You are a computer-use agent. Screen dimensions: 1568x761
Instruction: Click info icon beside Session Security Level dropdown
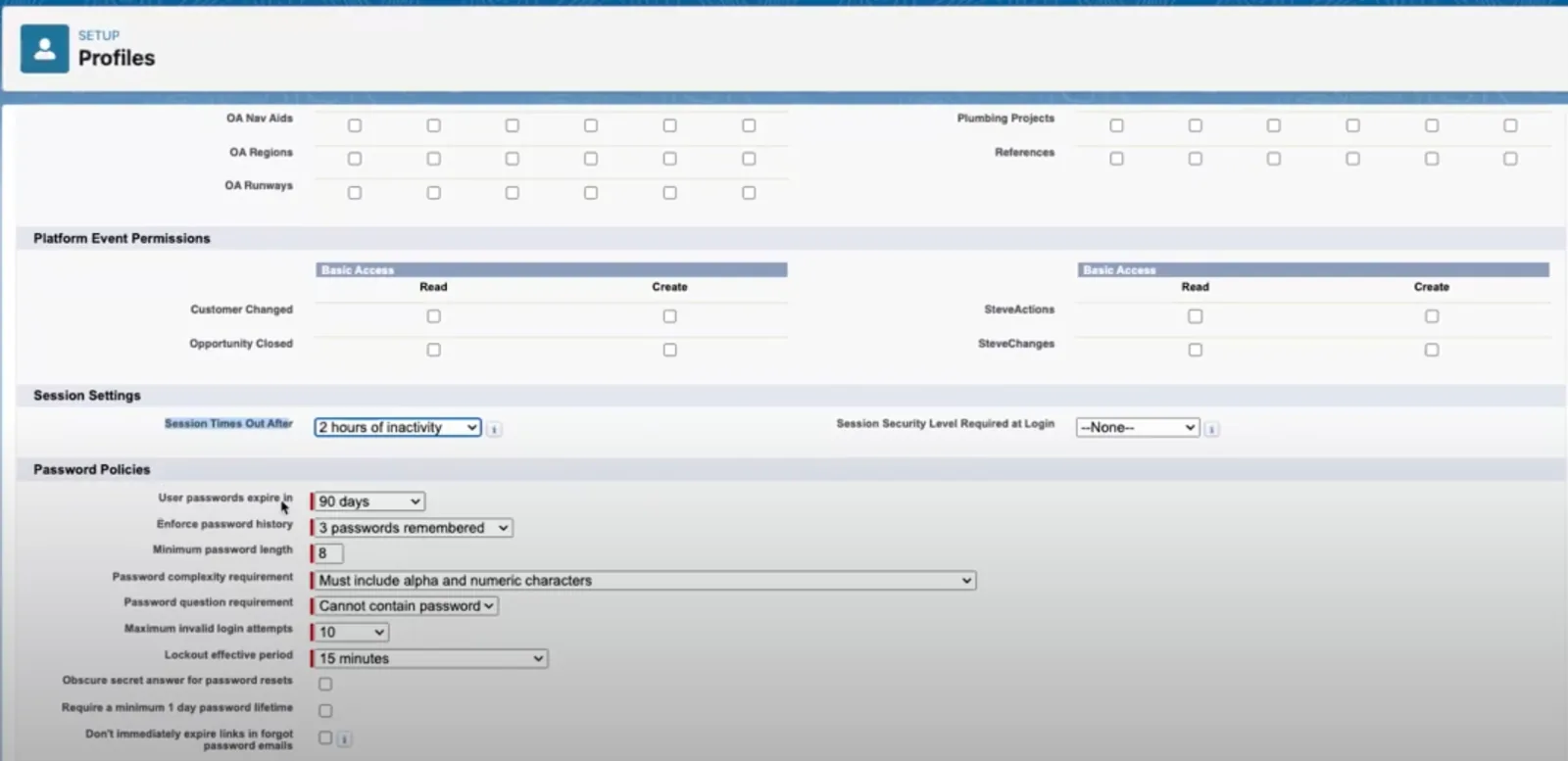coord(1212,429)
